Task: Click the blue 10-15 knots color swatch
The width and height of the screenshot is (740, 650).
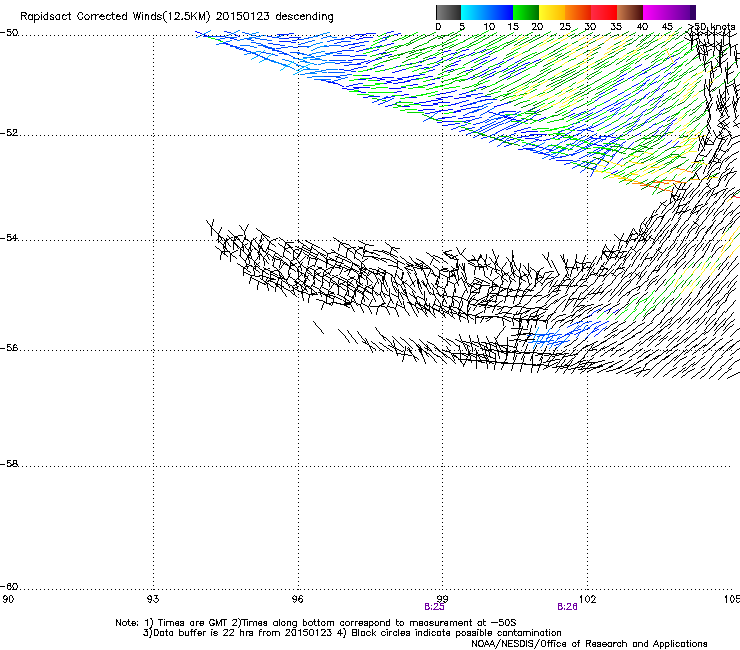Action: tap(500, 12)
